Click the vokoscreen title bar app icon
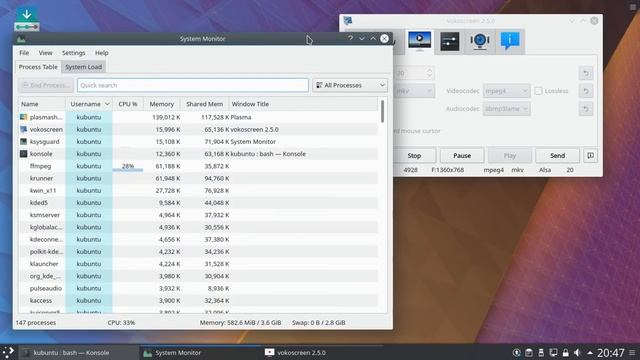This screenshot has height=360, width=640. click(348, 21)
